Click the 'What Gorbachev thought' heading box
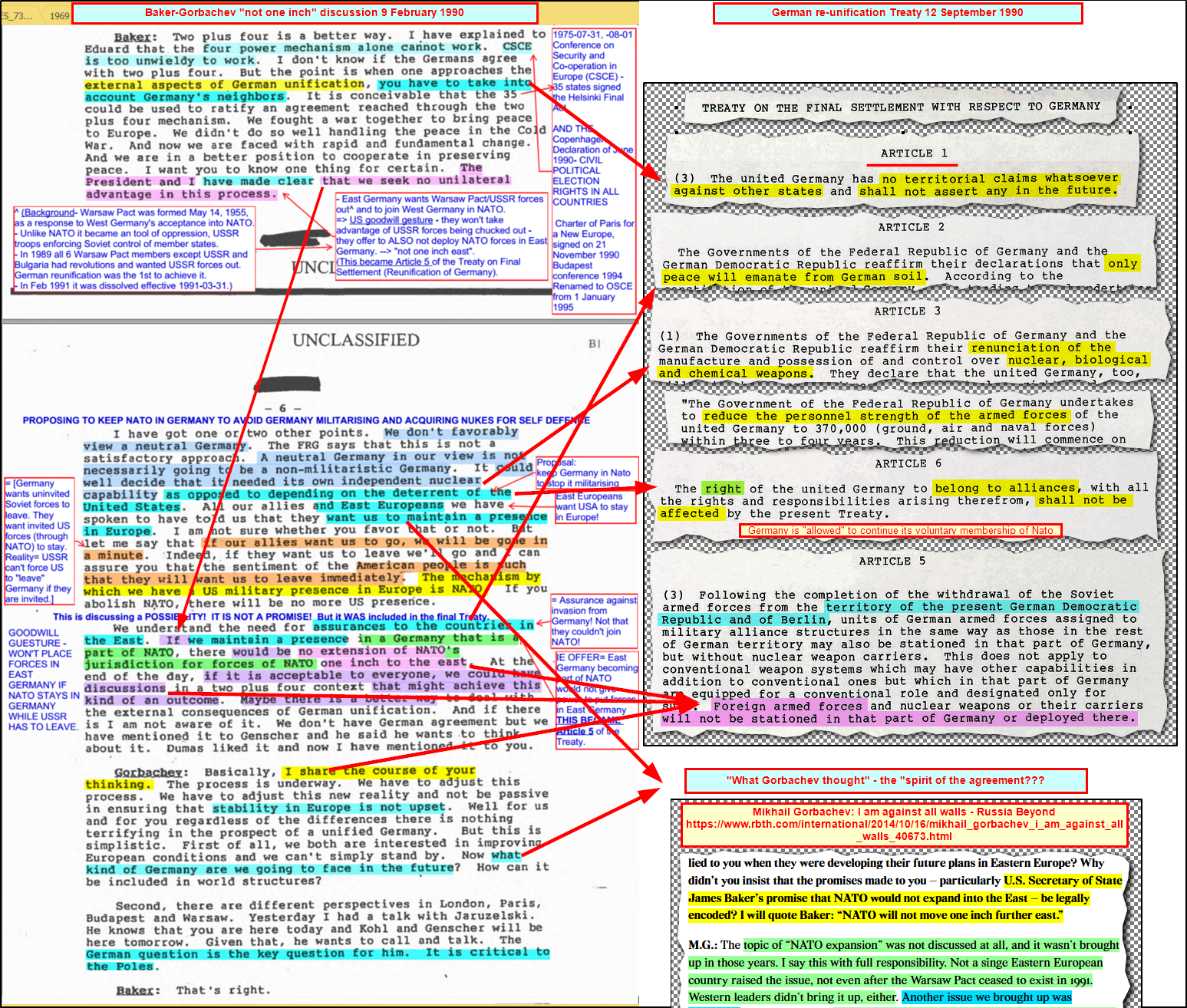 [x=885, y=781]
